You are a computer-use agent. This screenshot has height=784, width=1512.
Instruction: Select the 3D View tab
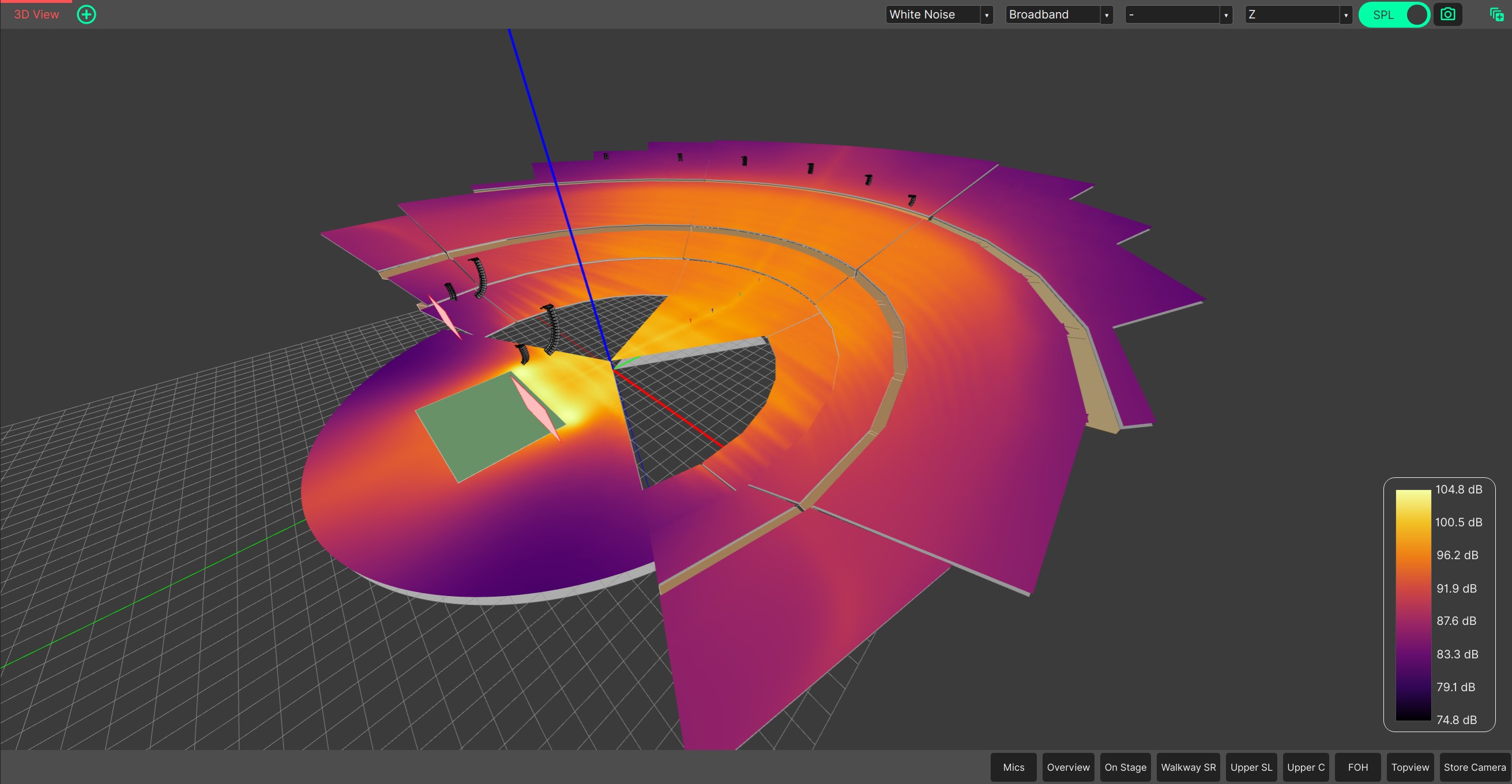coord(36,14)
